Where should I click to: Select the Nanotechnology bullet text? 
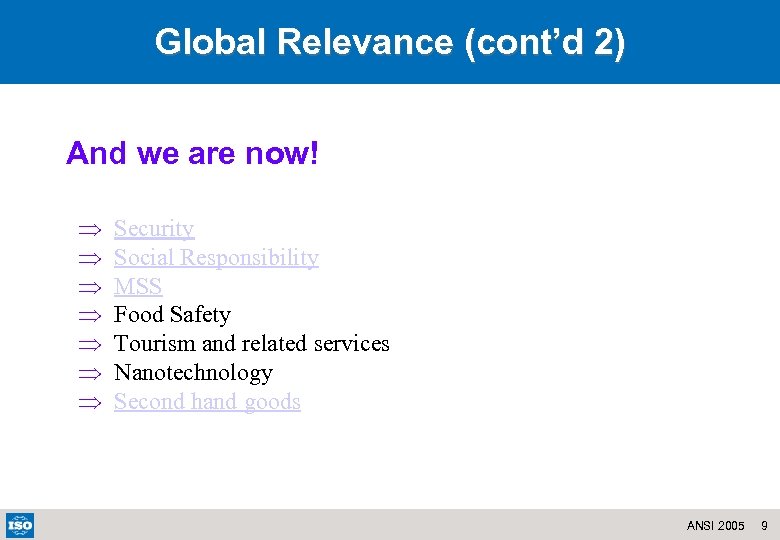tap(193, 373)
